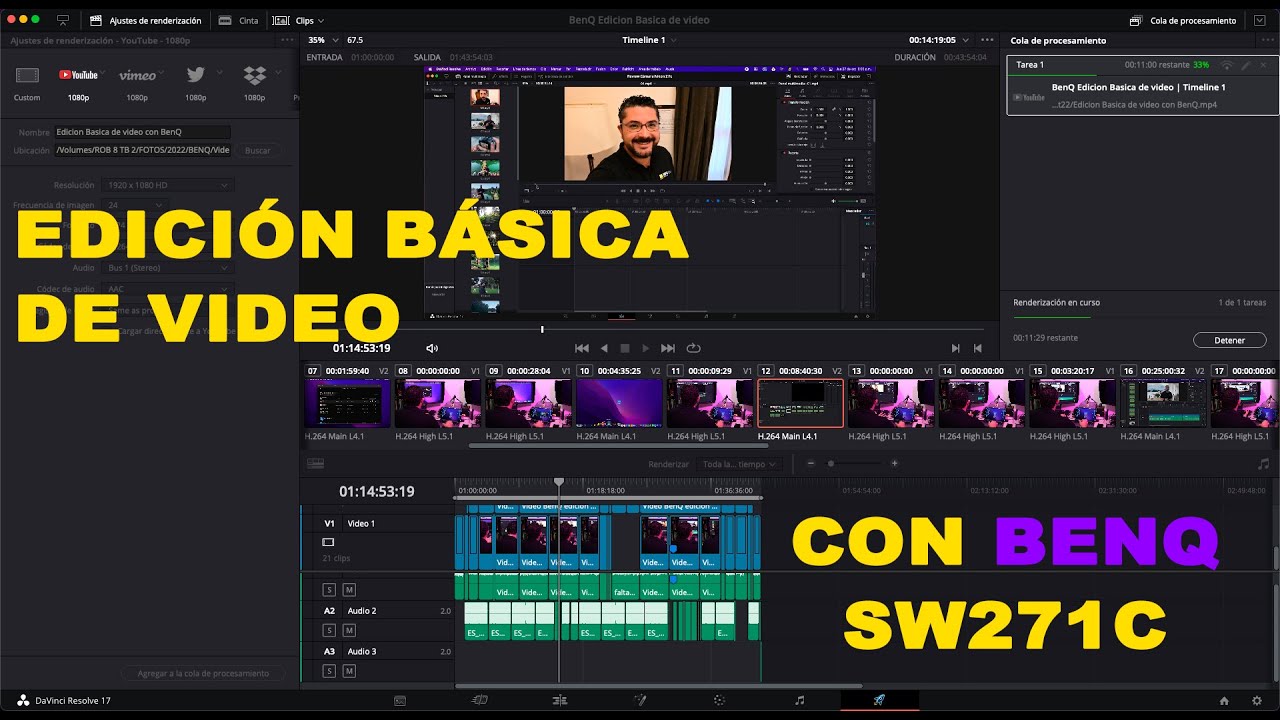Screen dimensions: 1280x720
Task: Mute the Audio 3 track
Action: [349, 671]
